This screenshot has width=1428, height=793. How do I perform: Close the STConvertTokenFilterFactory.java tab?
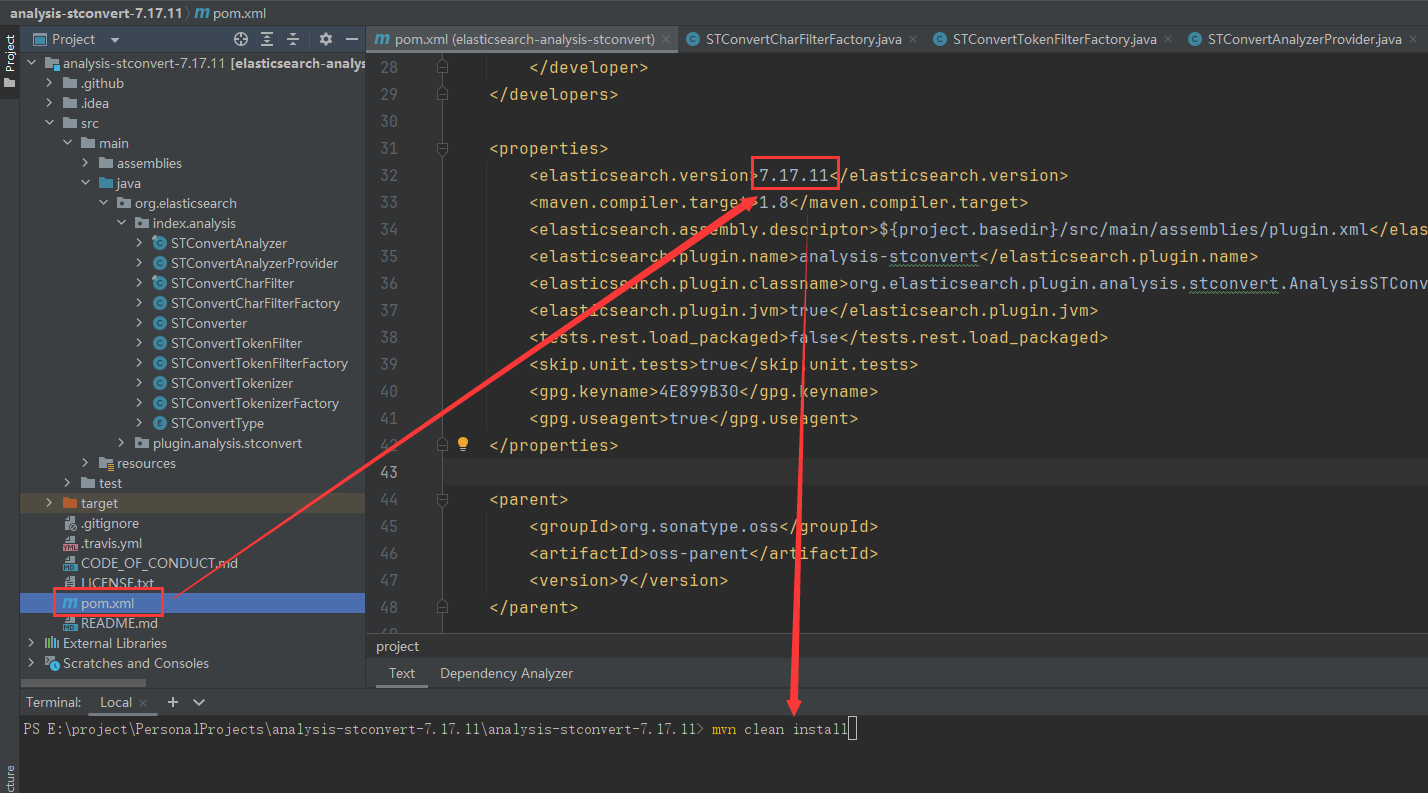pos(1169,40)
